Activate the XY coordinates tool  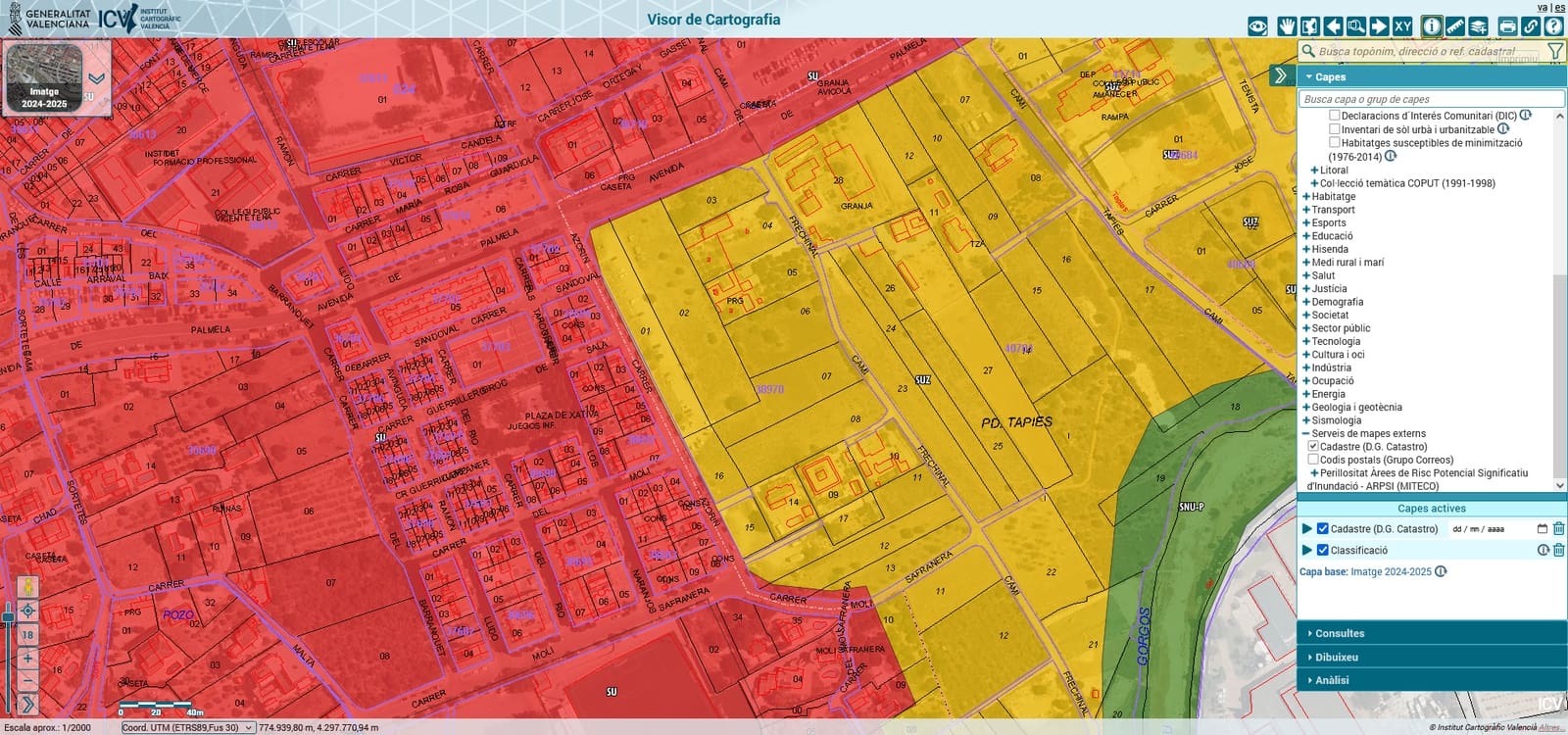(1402, 26)
